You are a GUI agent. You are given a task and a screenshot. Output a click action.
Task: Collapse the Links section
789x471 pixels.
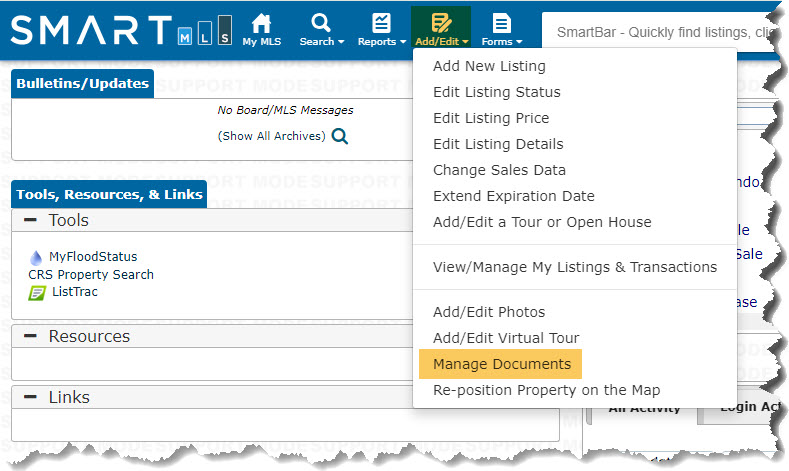pyautogui.click(x=30, y=397)
